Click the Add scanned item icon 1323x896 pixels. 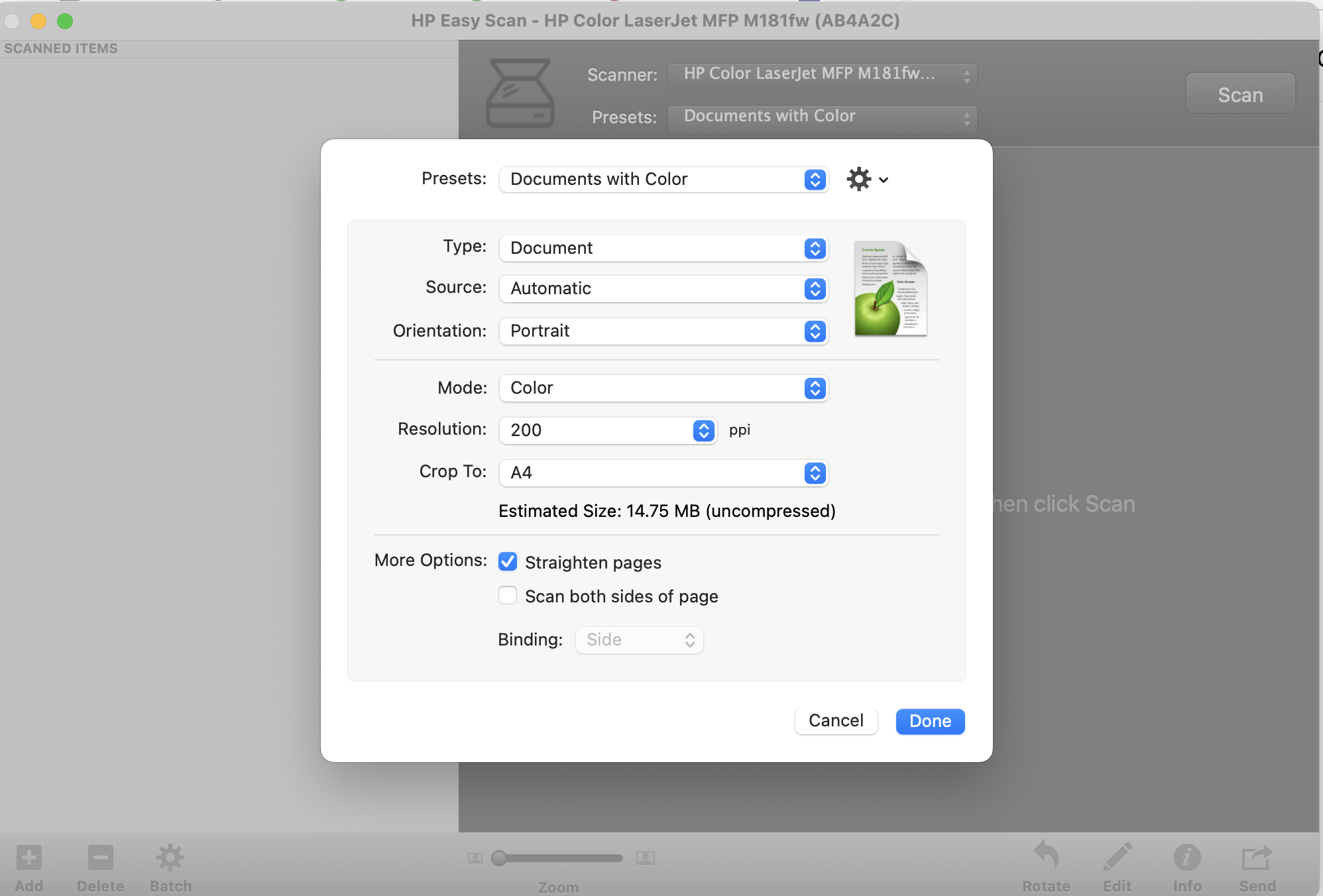(x=29, y=858)
